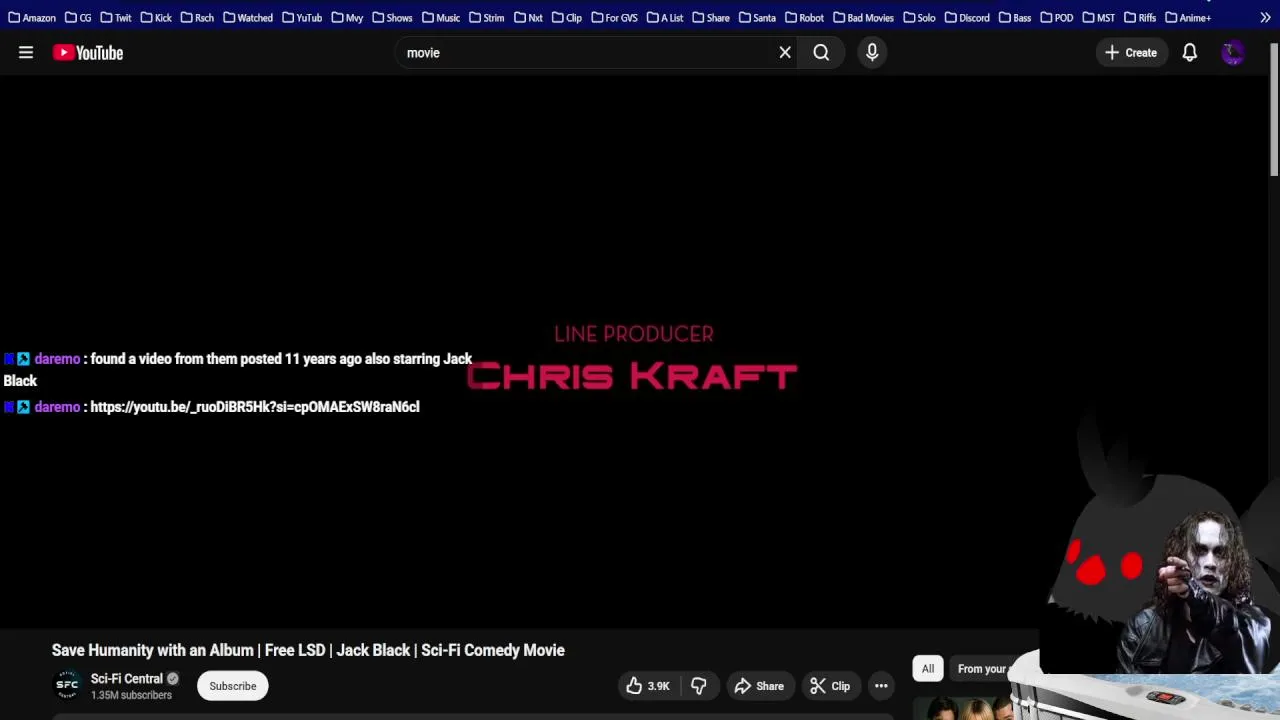Open the A List bookmarks folder
The height and width of the screenshot is (720, 1280).
tap(665, 18)
